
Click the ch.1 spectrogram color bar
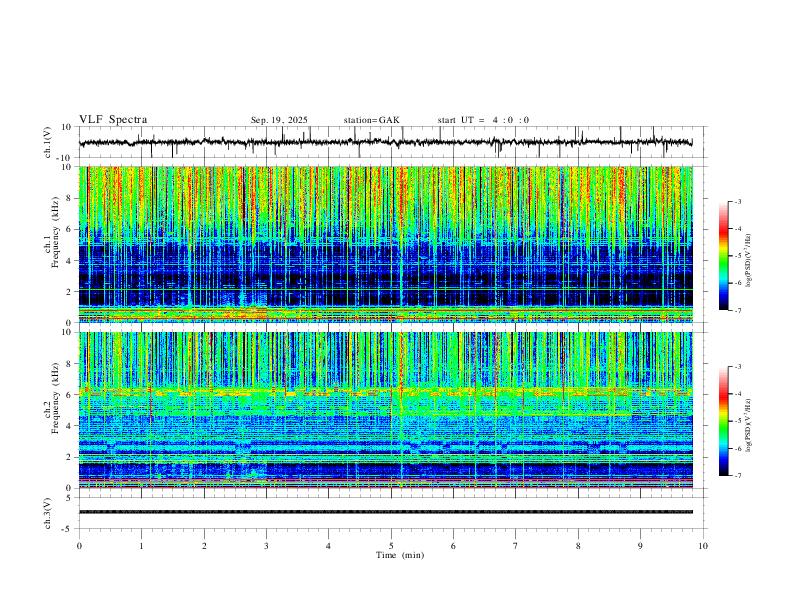click(x=723, y=256)
